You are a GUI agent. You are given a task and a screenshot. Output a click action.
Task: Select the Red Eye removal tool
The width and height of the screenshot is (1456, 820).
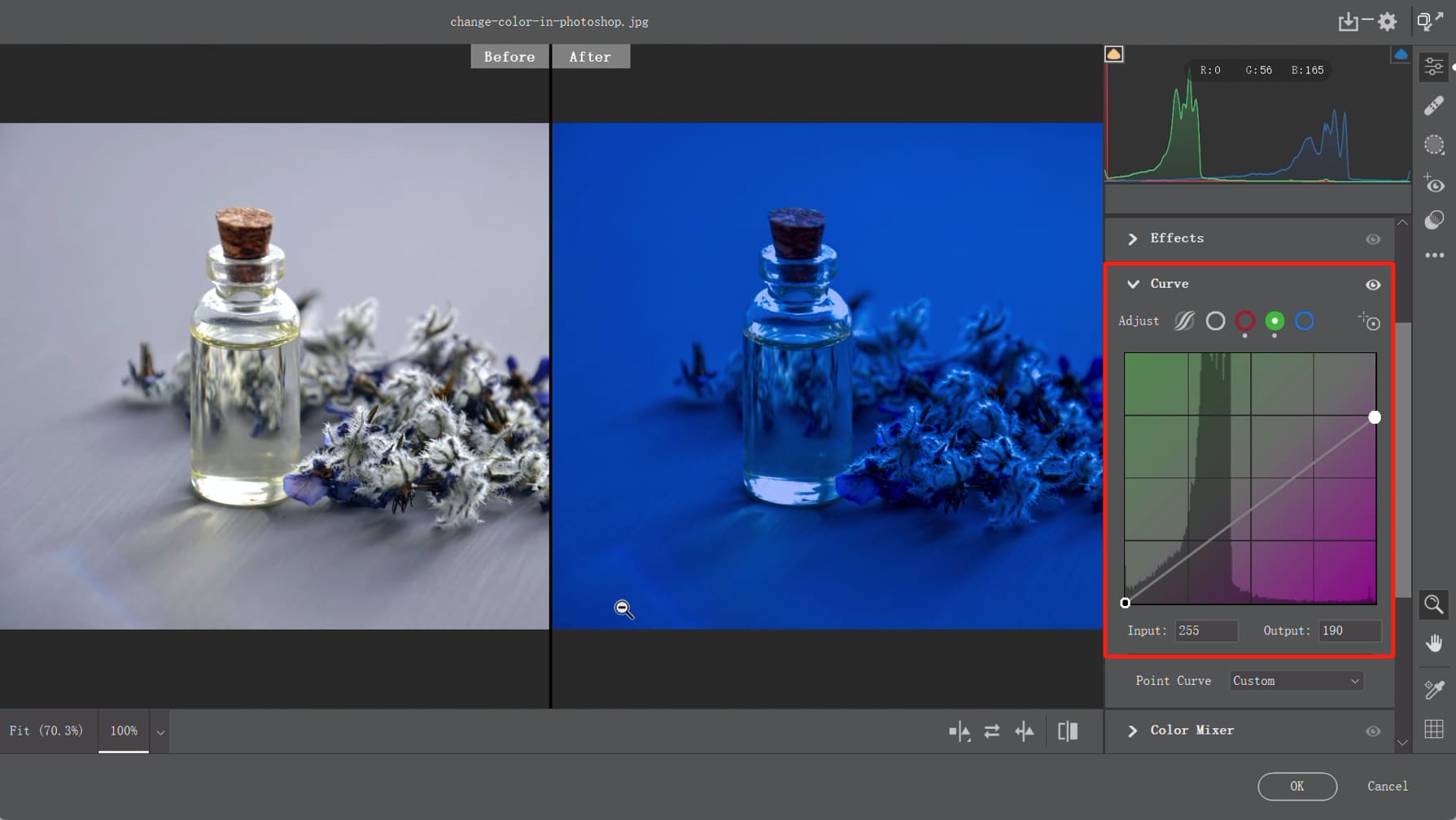(1434, 183)
